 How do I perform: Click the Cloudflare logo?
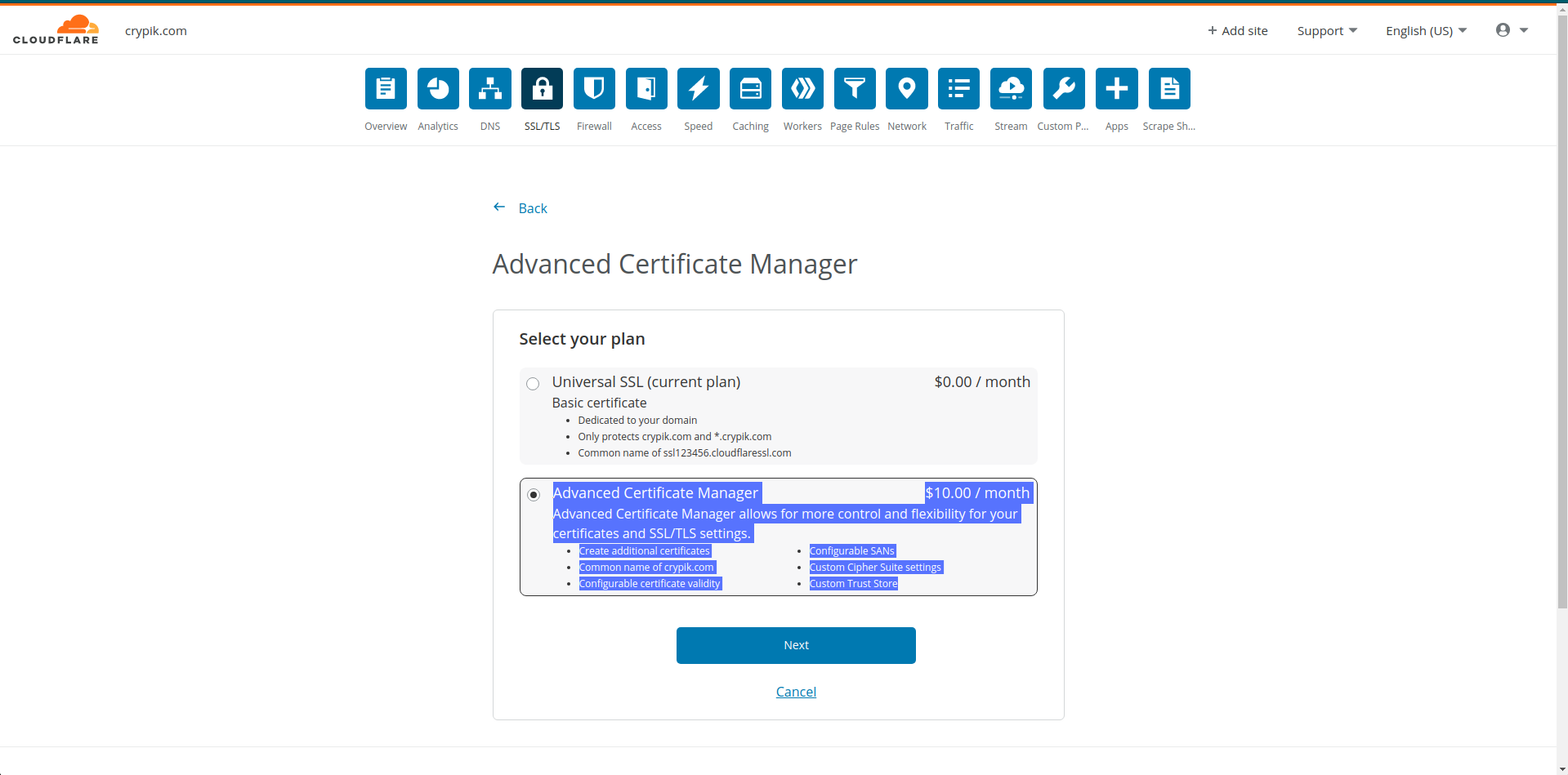(56, 29)
